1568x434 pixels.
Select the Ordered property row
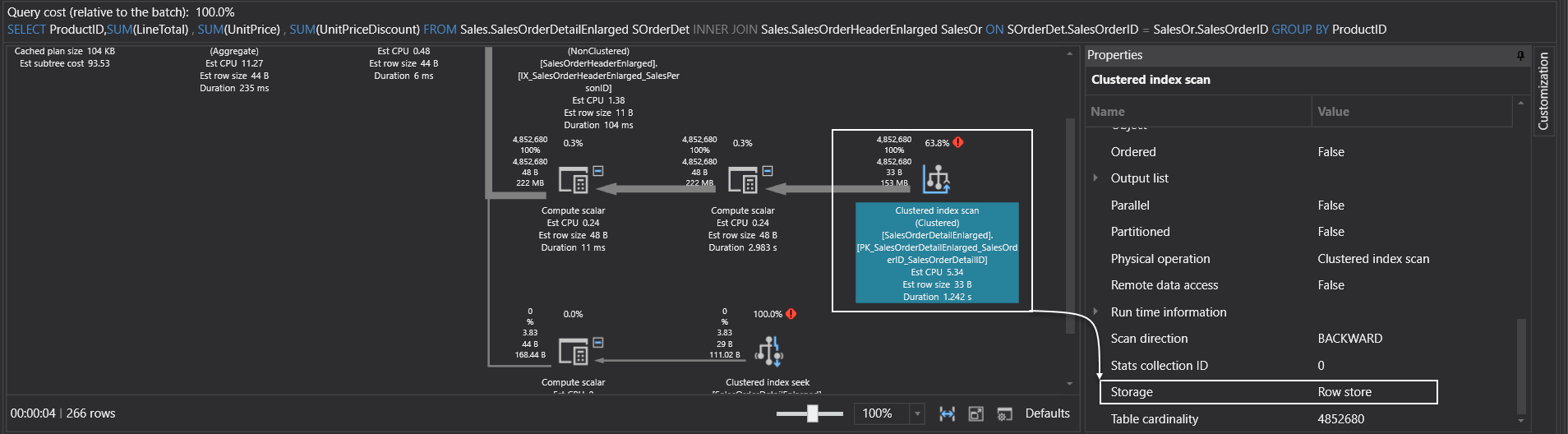pyautogui.click(x=1300, y=152)
